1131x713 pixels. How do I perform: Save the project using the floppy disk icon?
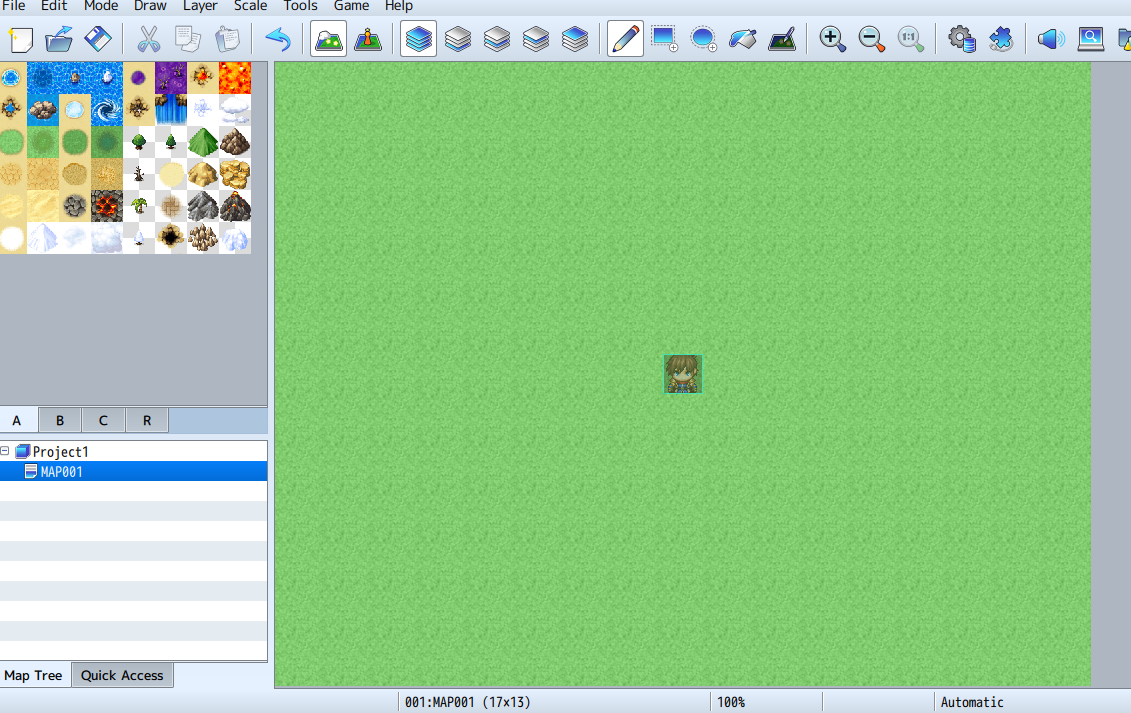tap(98, 39)
